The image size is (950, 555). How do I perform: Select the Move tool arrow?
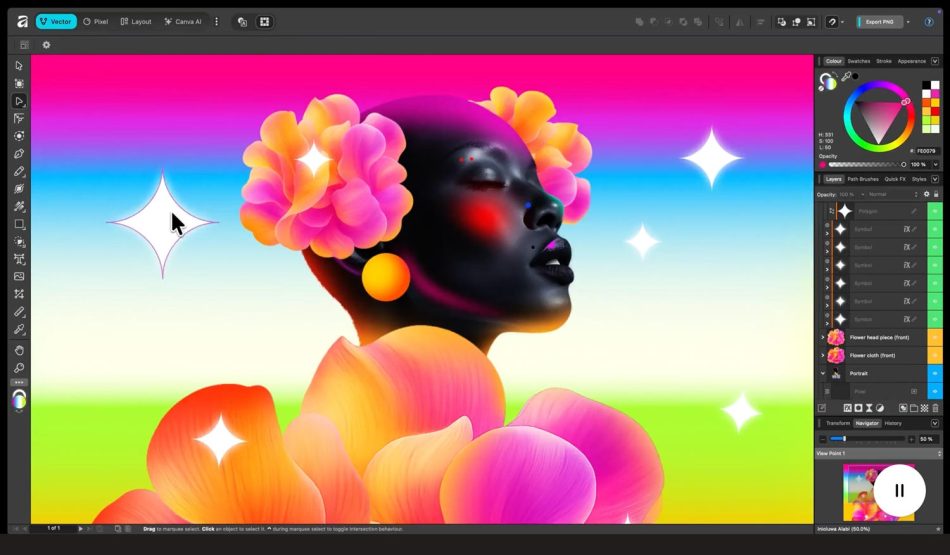(x=19, y=66)
